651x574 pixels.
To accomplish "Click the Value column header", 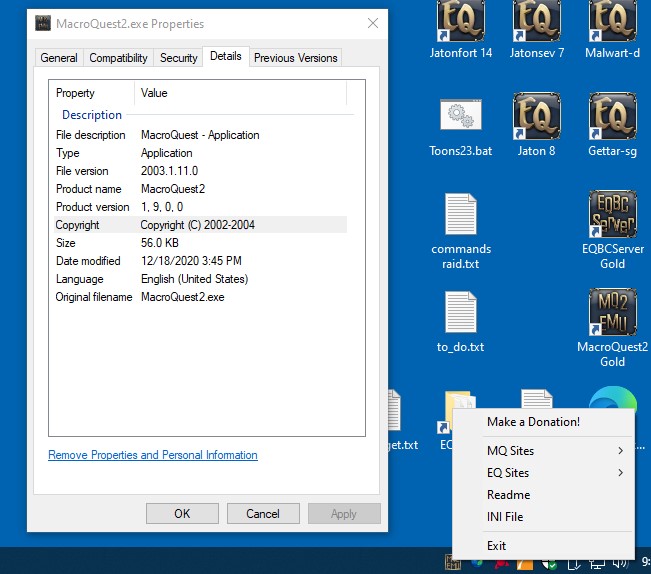I will point(240,93).
